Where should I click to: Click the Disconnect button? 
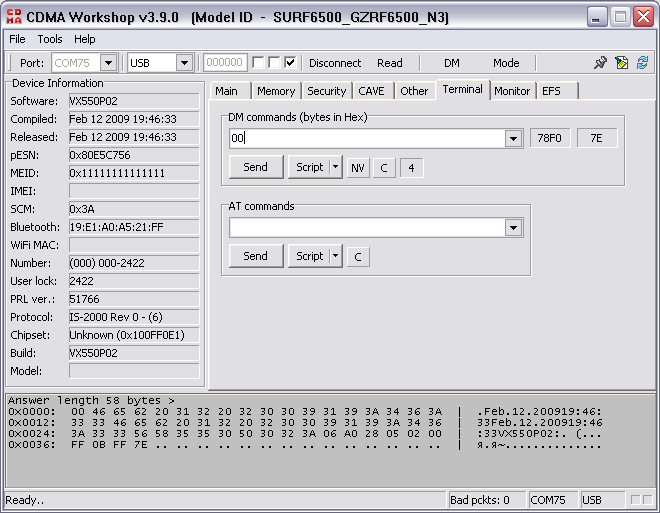tap(335, 63)
